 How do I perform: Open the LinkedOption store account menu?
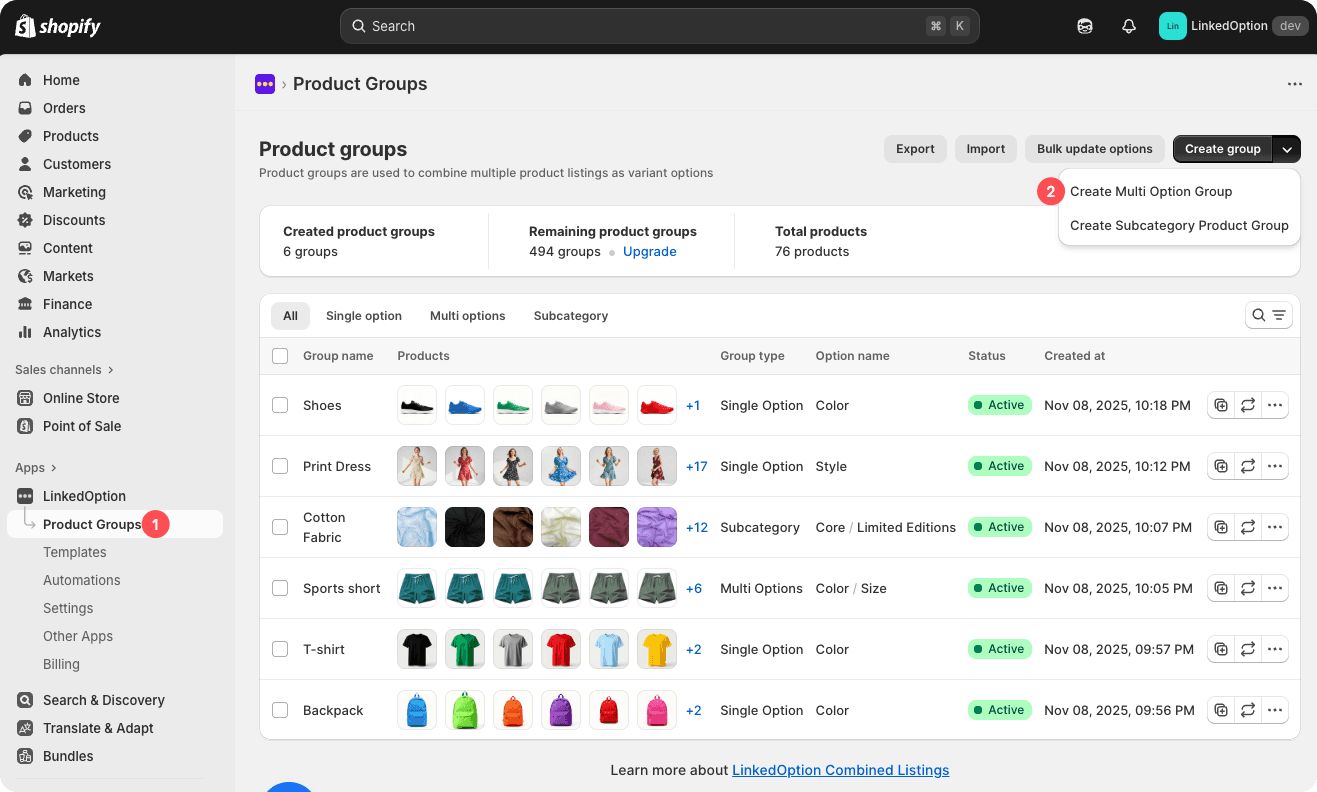click(x=1234, y=26)
